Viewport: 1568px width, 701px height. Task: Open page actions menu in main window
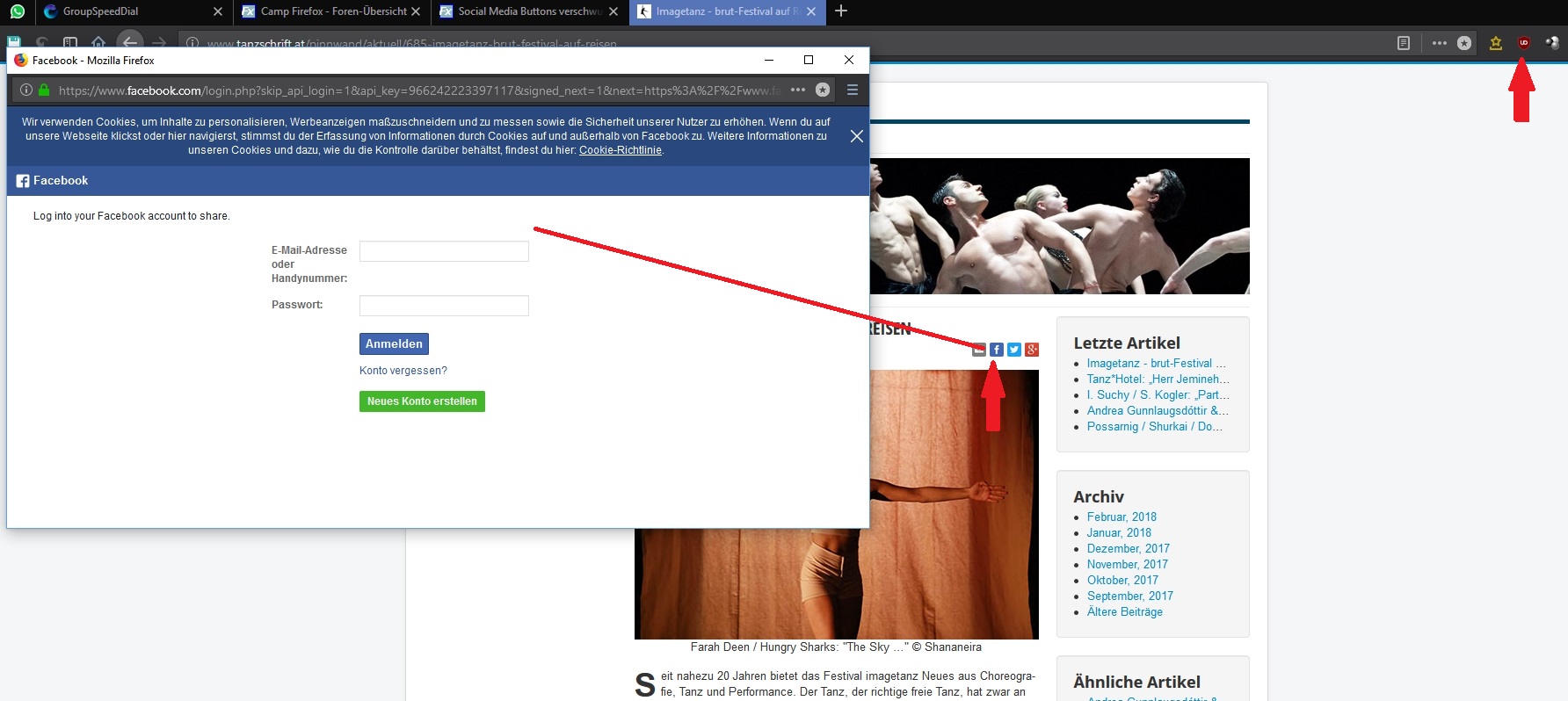[1439, 43]
